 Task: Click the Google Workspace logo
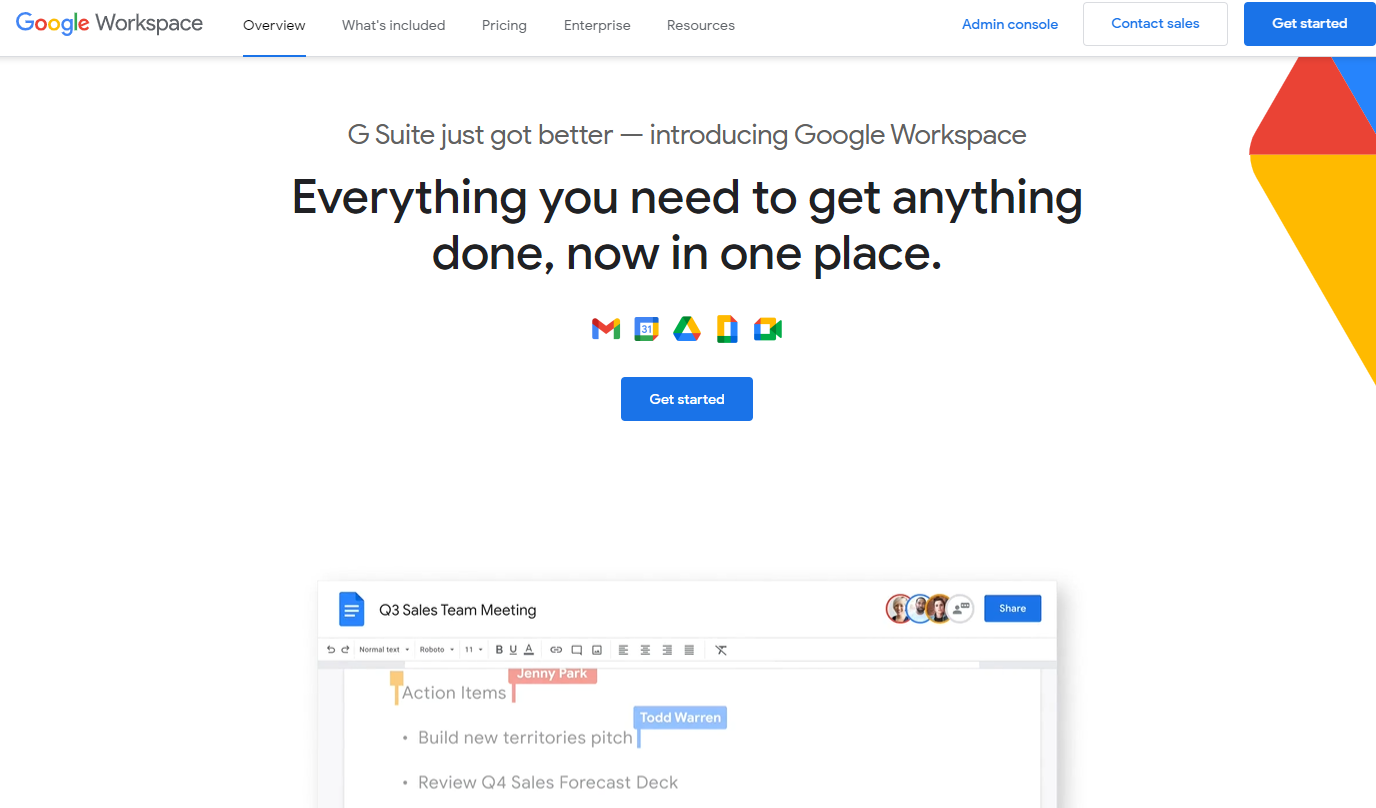pos(109,24)
